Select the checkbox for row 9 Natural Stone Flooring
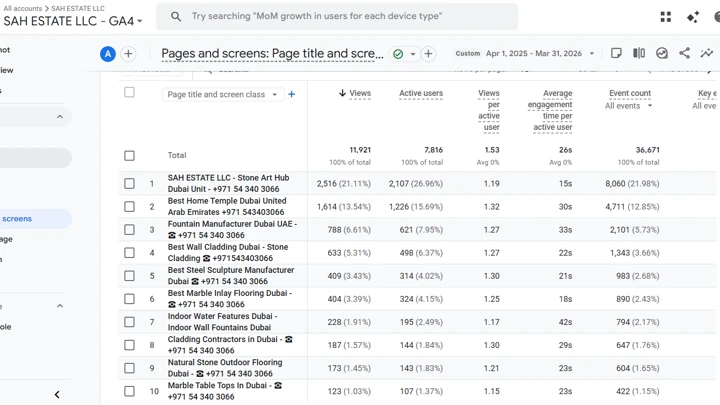This screenshot has height=405, width=720. (x=129, y=368)
